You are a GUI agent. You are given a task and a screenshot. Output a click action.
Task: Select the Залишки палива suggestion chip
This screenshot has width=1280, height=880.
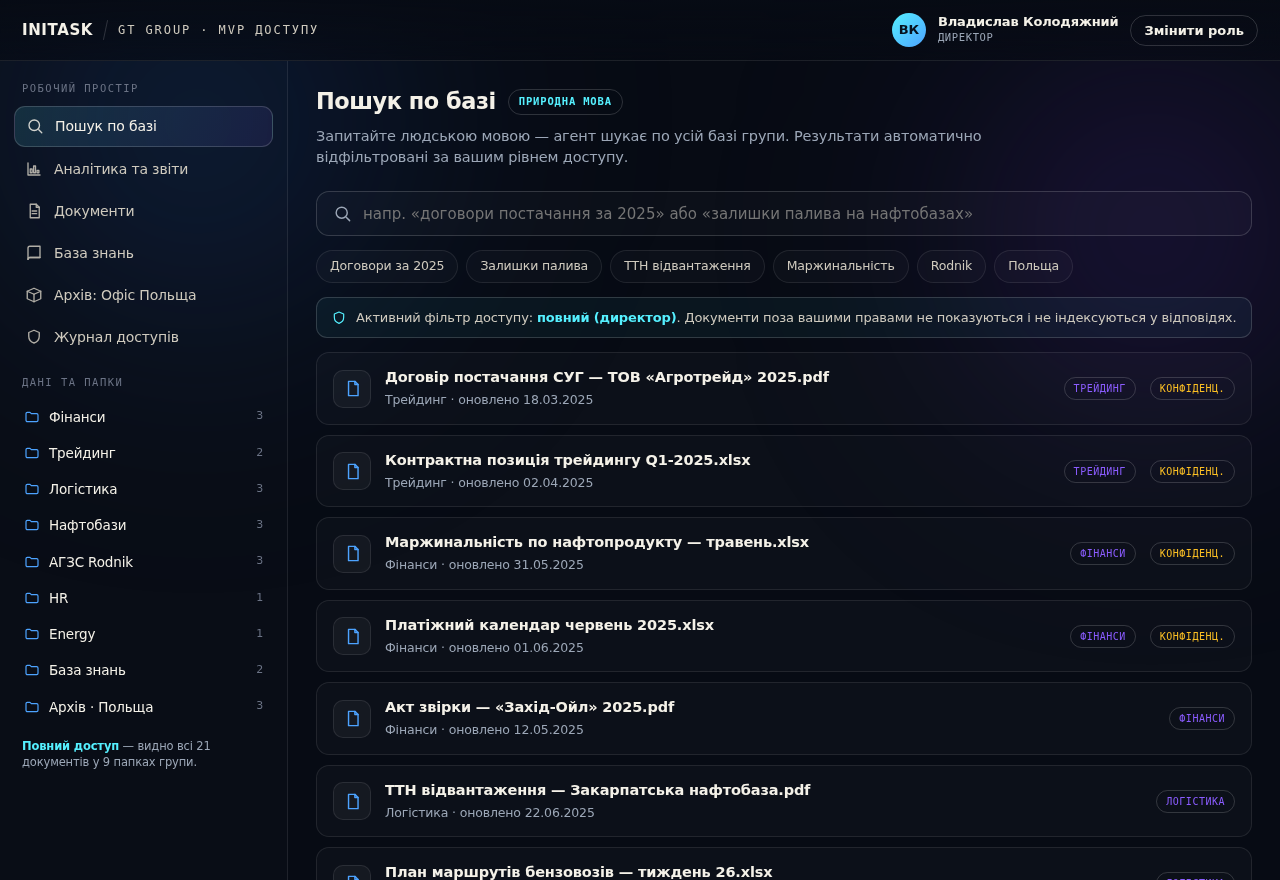tap(534, 266)
